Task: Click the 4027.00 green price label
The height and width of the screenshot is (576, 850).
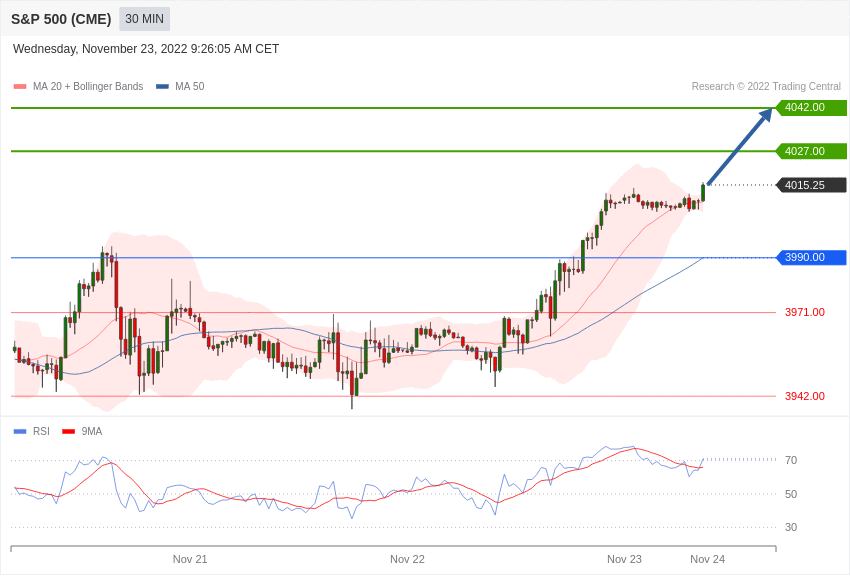Action: pyautogui.click(x=812, y=151)
